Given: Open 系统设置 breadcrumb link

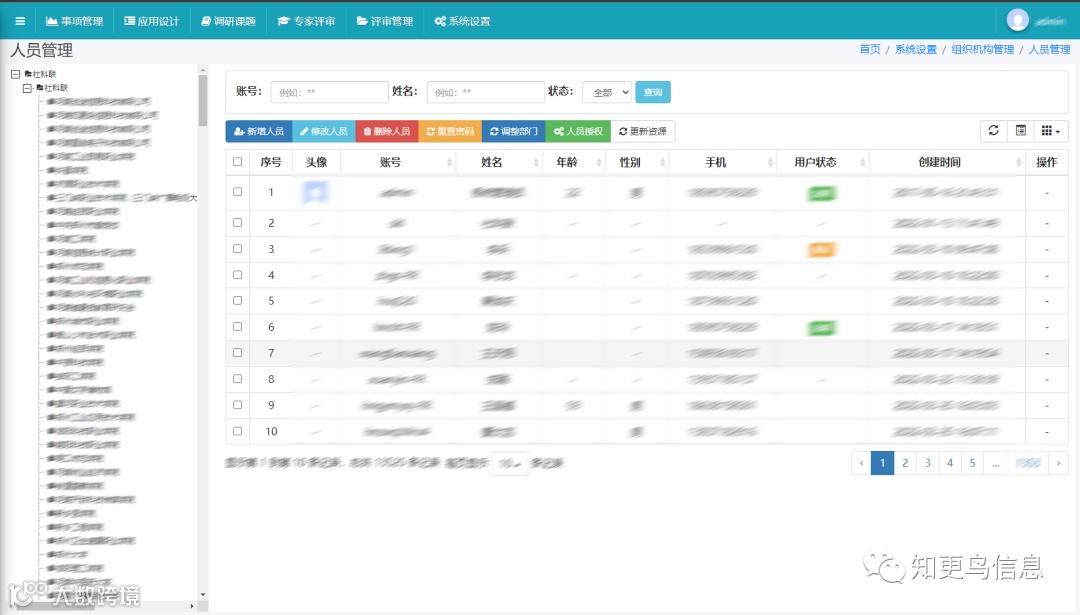Looking at the screenshot, I should pos(915,49).
